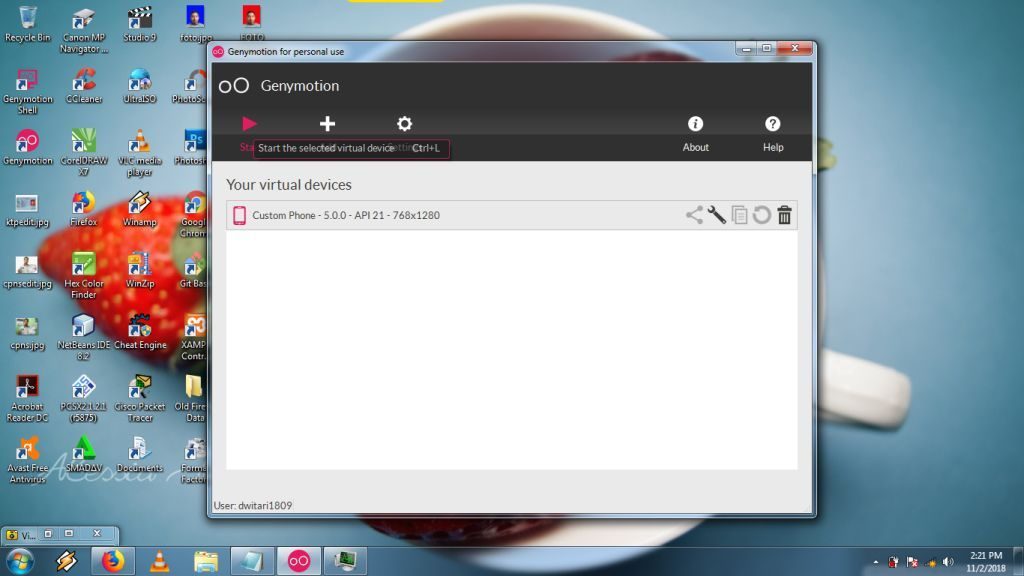
Task: Click the Your virtual devices heading
Action: click(289, 185)
